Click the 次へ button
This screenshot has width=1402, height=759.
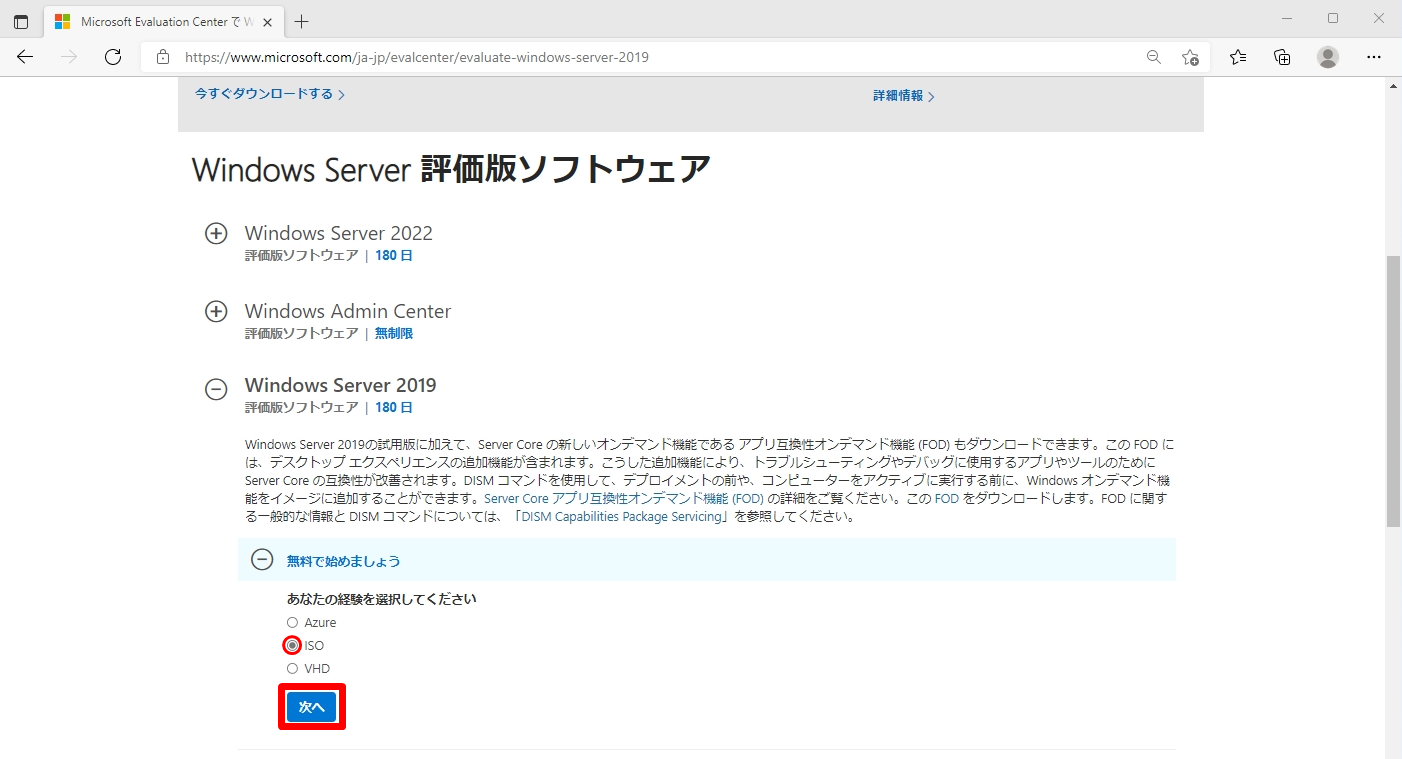pos(311,706)
